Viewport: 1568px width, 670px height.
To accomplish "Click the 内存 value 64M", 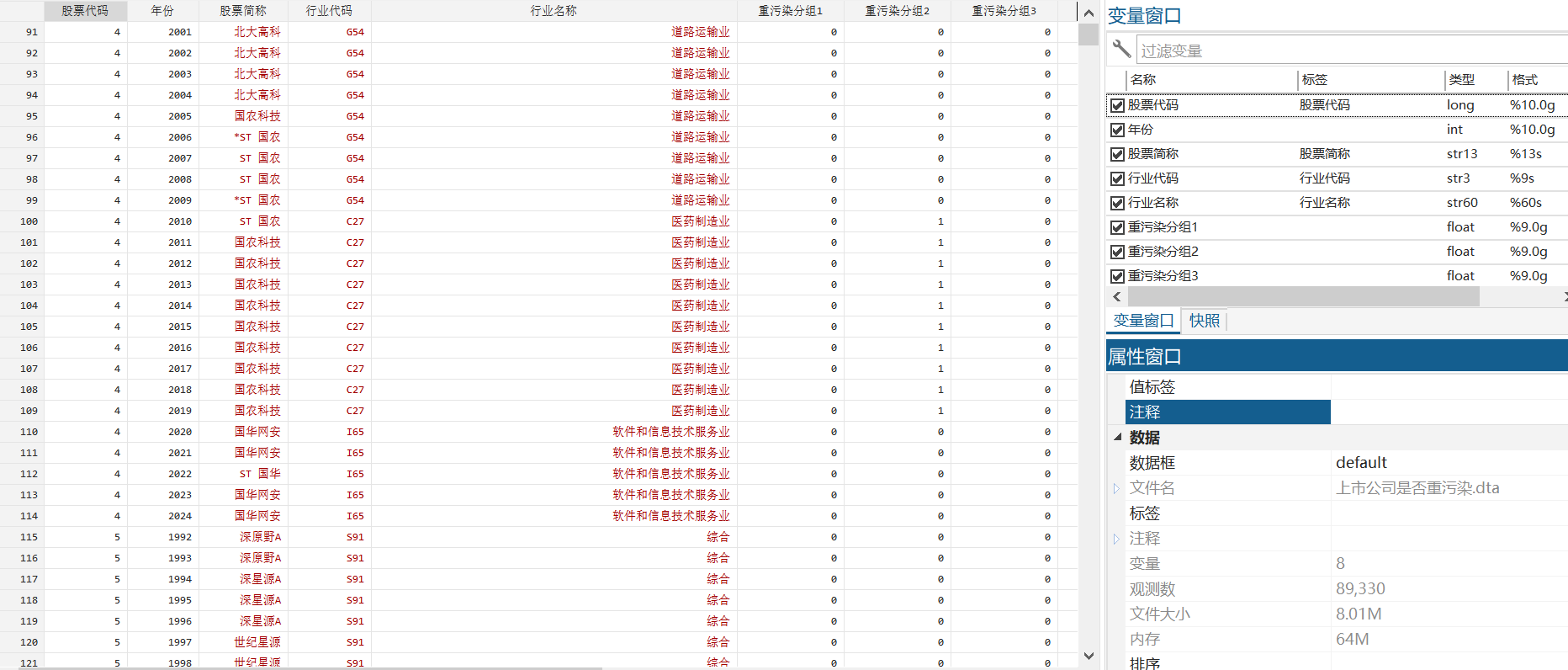I will 1352,640.
